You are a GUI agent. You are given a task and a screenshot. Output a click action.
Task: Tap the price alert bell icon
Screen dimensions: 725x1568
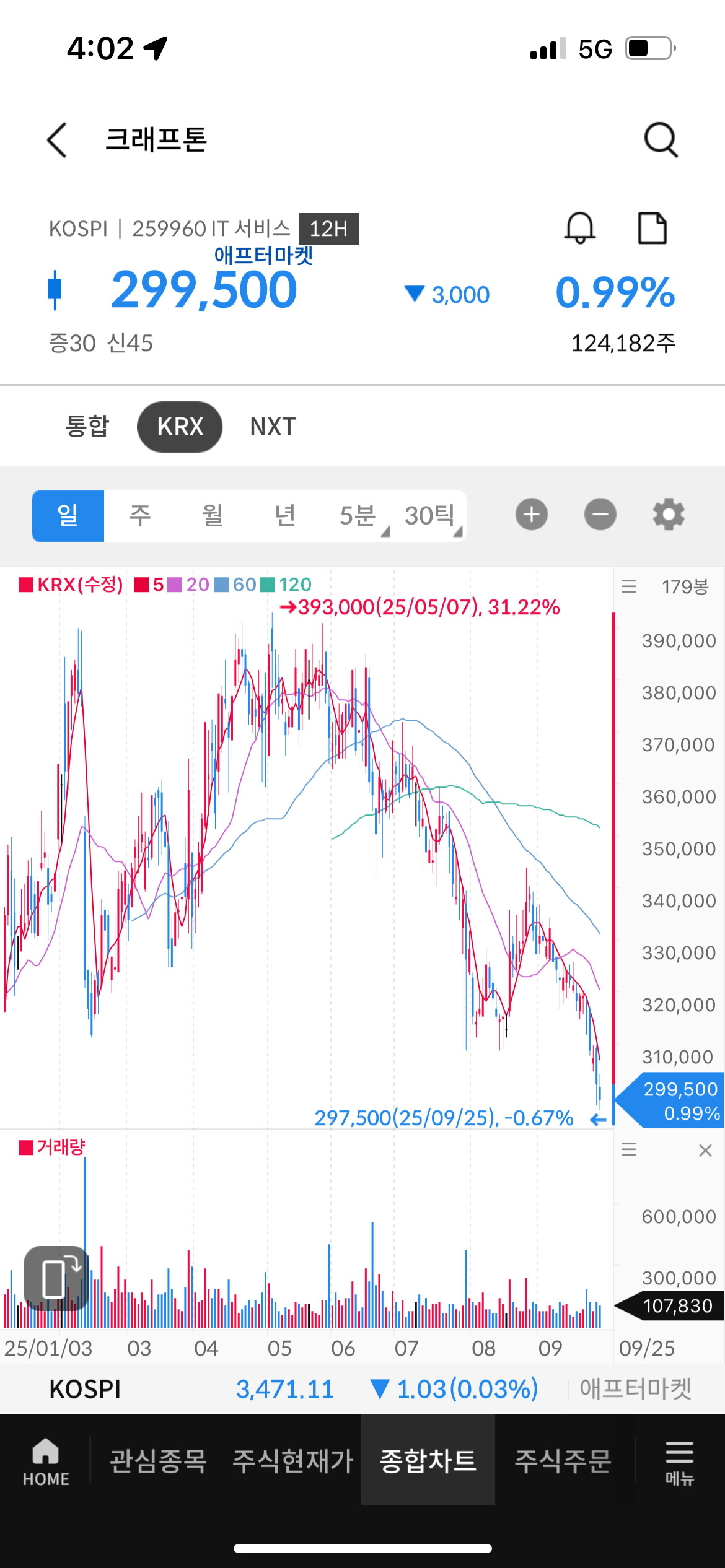(x=580, y=228)
